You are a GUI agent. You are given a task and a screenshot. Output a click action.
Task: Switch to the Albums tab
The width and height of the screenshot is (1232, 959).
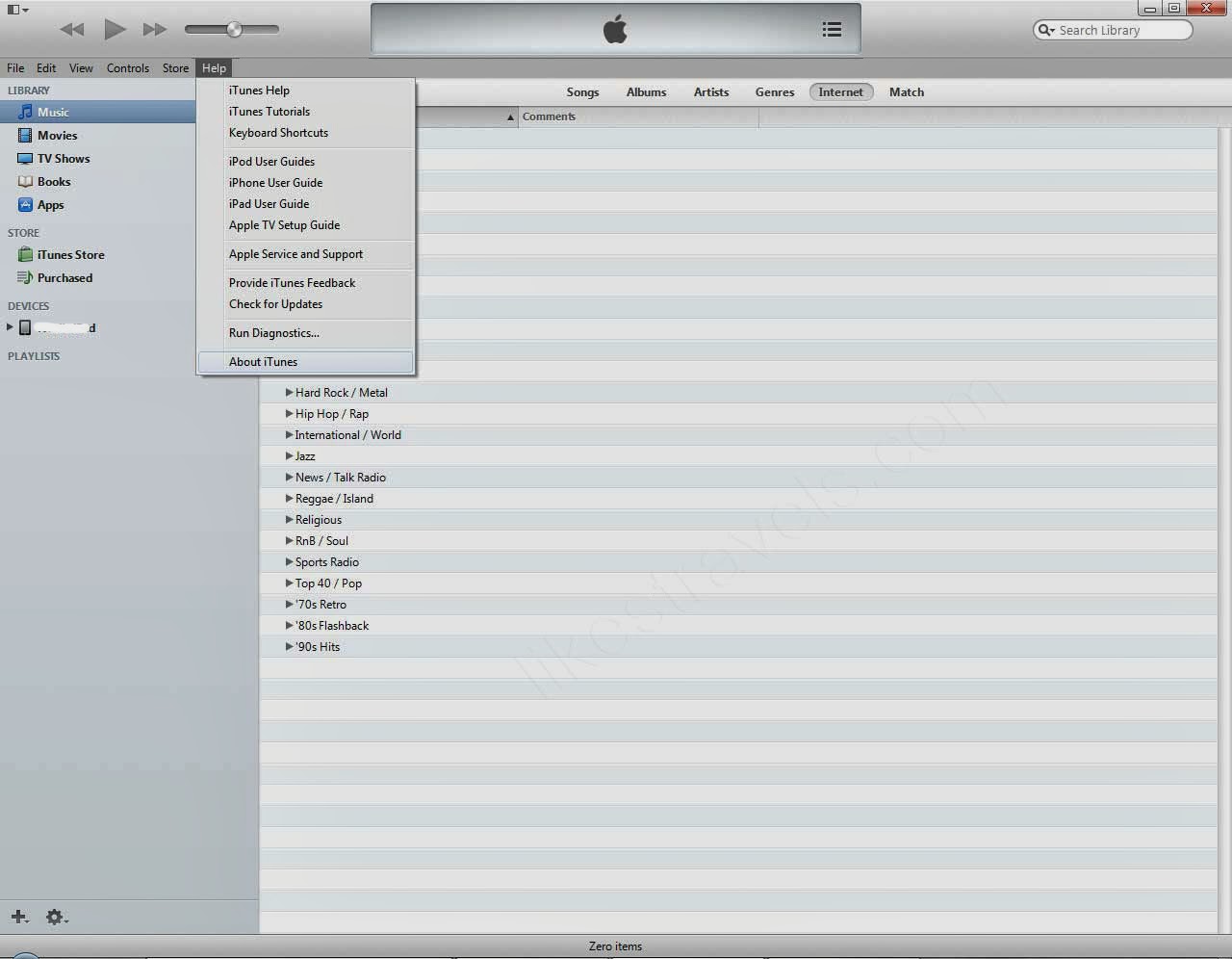click(646, 91)
